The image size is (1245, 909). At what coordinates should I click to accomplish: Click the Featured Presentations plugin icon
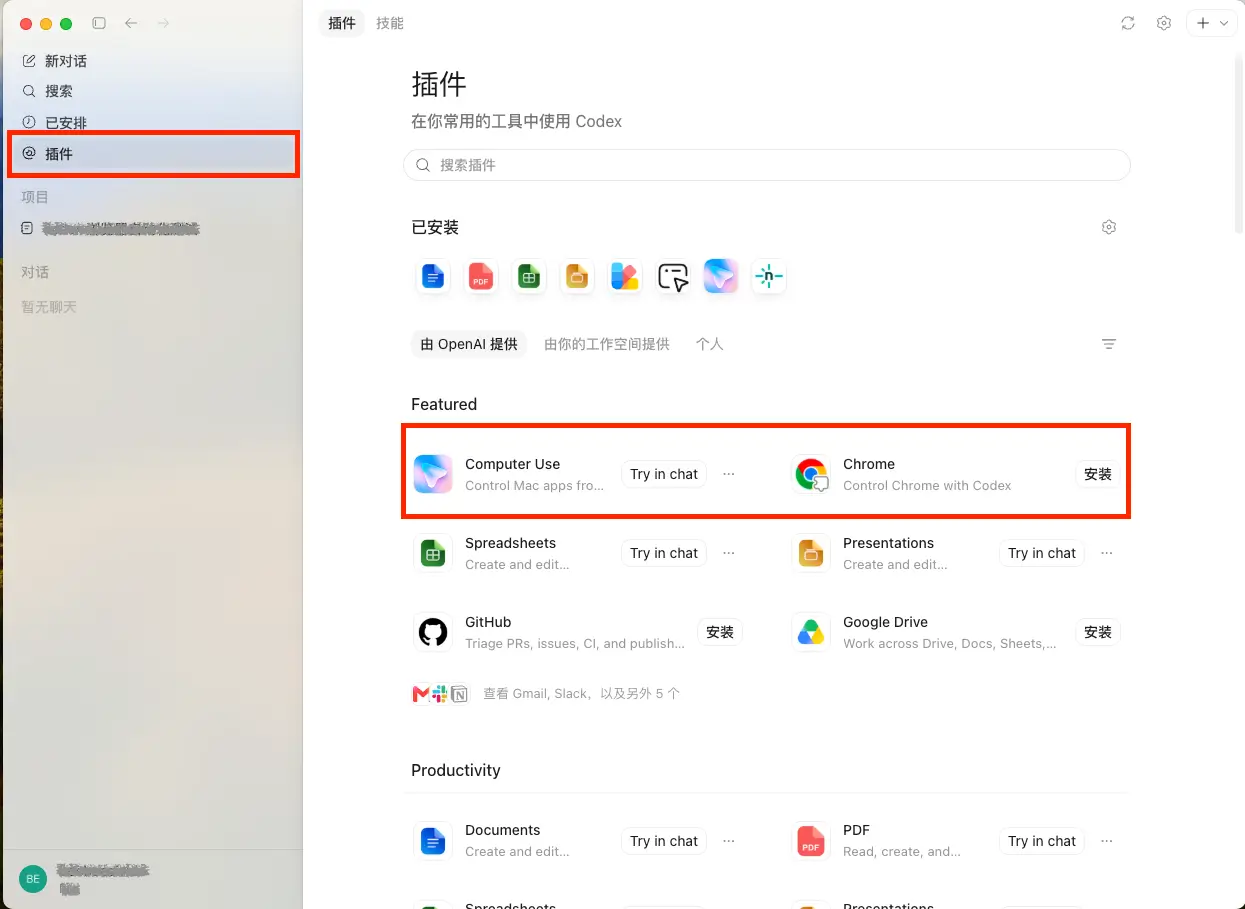pos(811,553)
